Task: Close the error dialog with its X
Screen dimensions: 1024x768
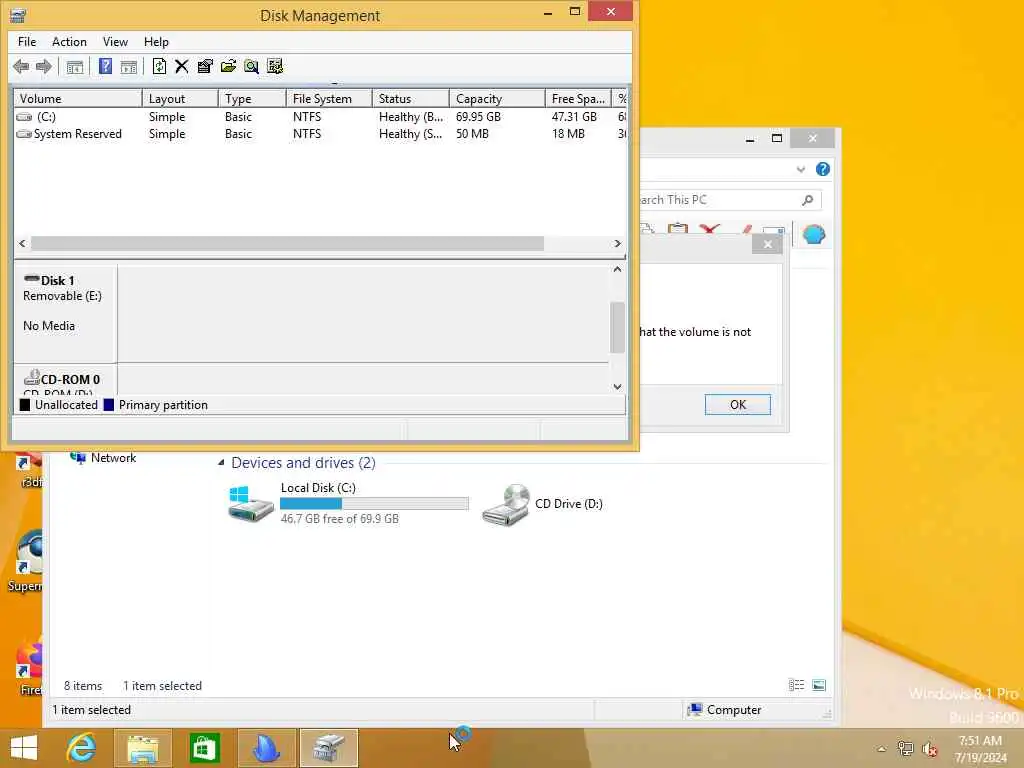Action: [767, 244]
